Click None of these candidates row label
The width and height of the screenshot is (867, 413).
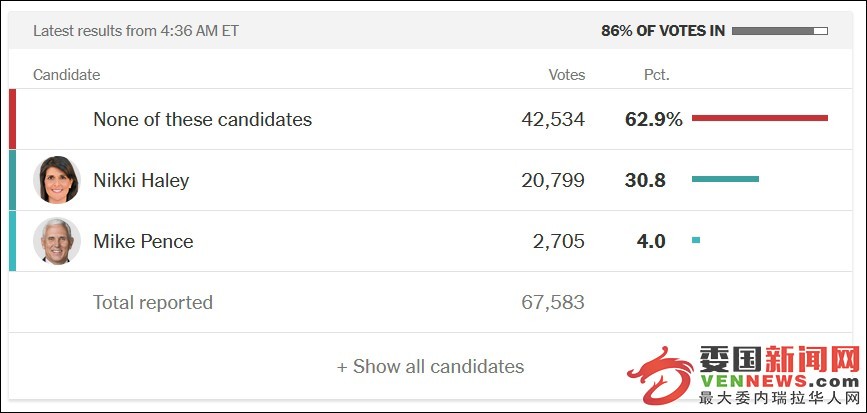pos(202,119)
